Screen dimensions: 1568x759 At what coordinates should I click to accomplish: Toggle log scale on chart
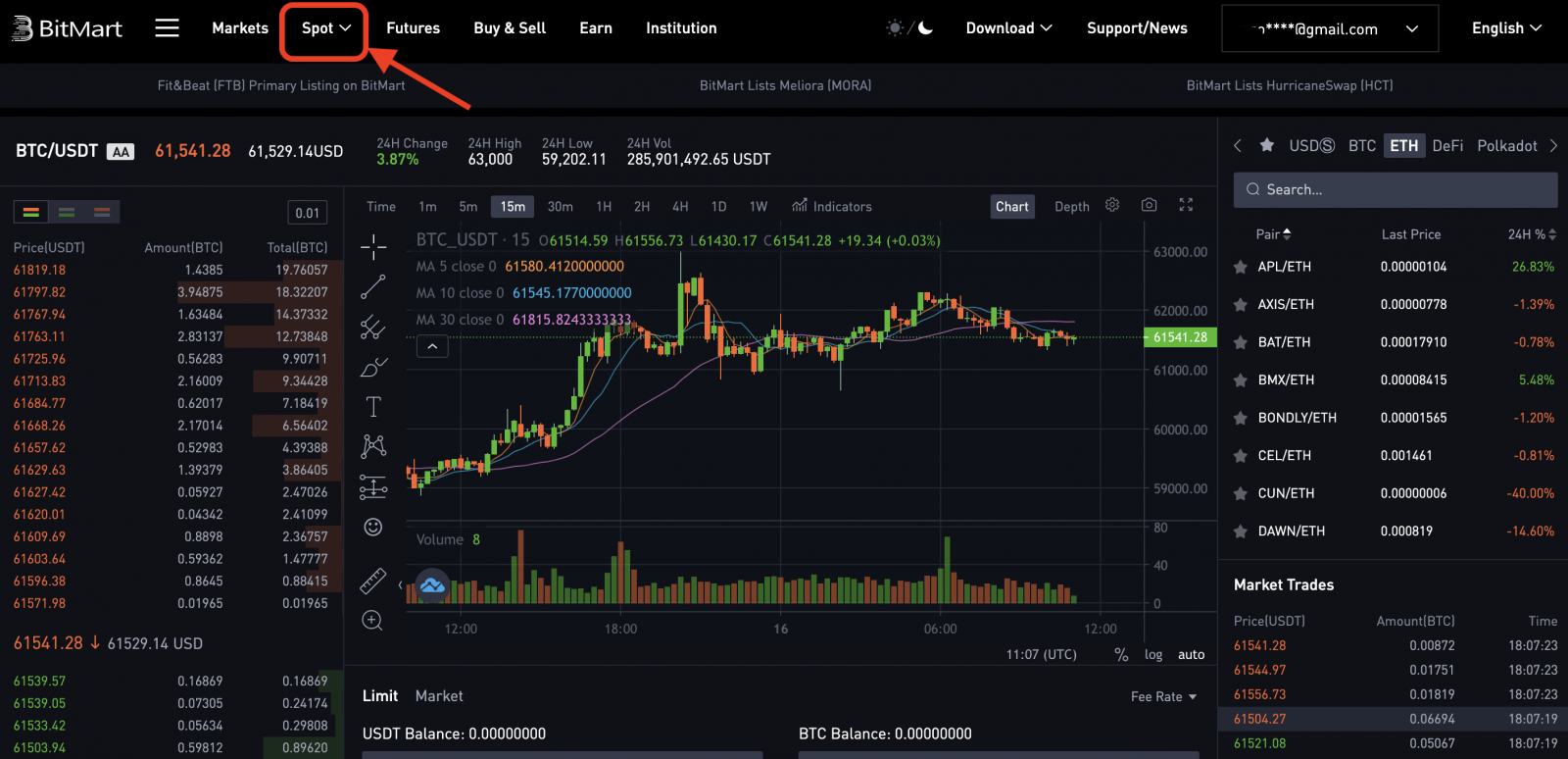[x=1153, y=655]
